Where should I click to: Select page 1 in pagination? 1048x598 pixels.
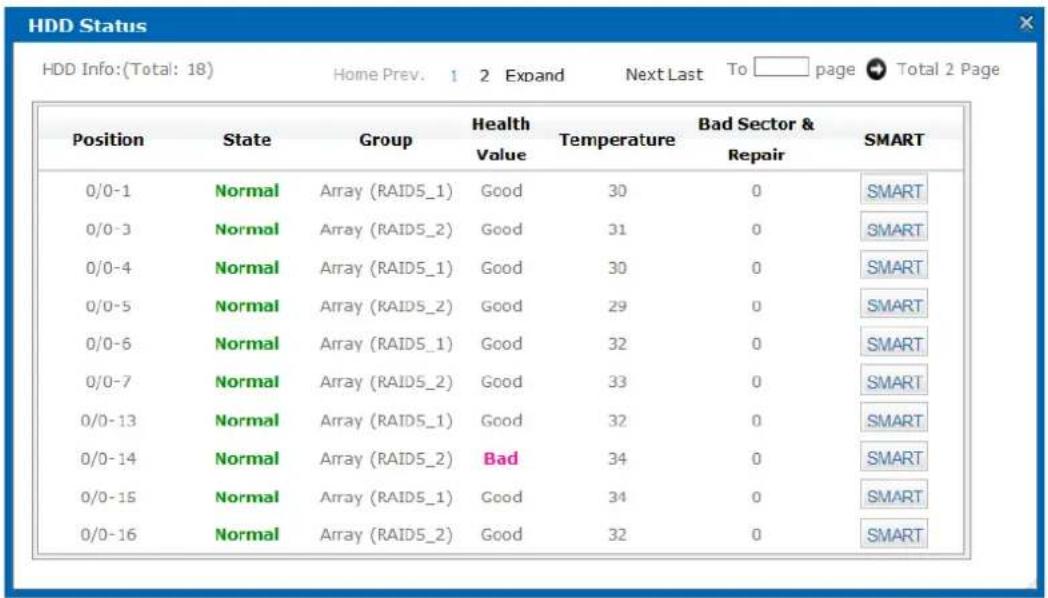pyautogui.click(x=454, y=76)
